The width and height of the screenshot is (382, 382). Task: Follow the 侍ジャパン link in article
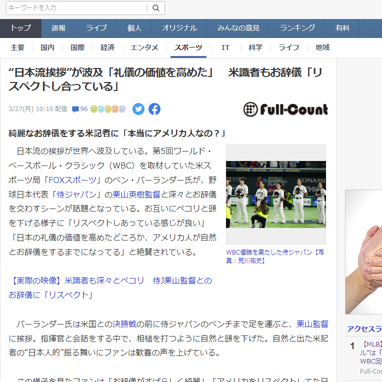[x=76, y=194]
